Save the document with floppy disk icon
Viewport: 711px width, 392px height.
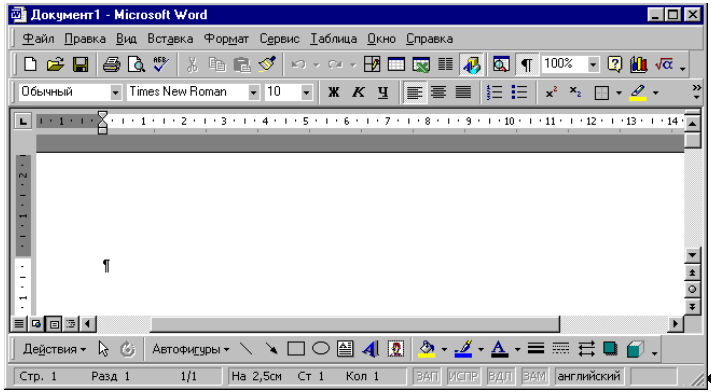[81, 64]
